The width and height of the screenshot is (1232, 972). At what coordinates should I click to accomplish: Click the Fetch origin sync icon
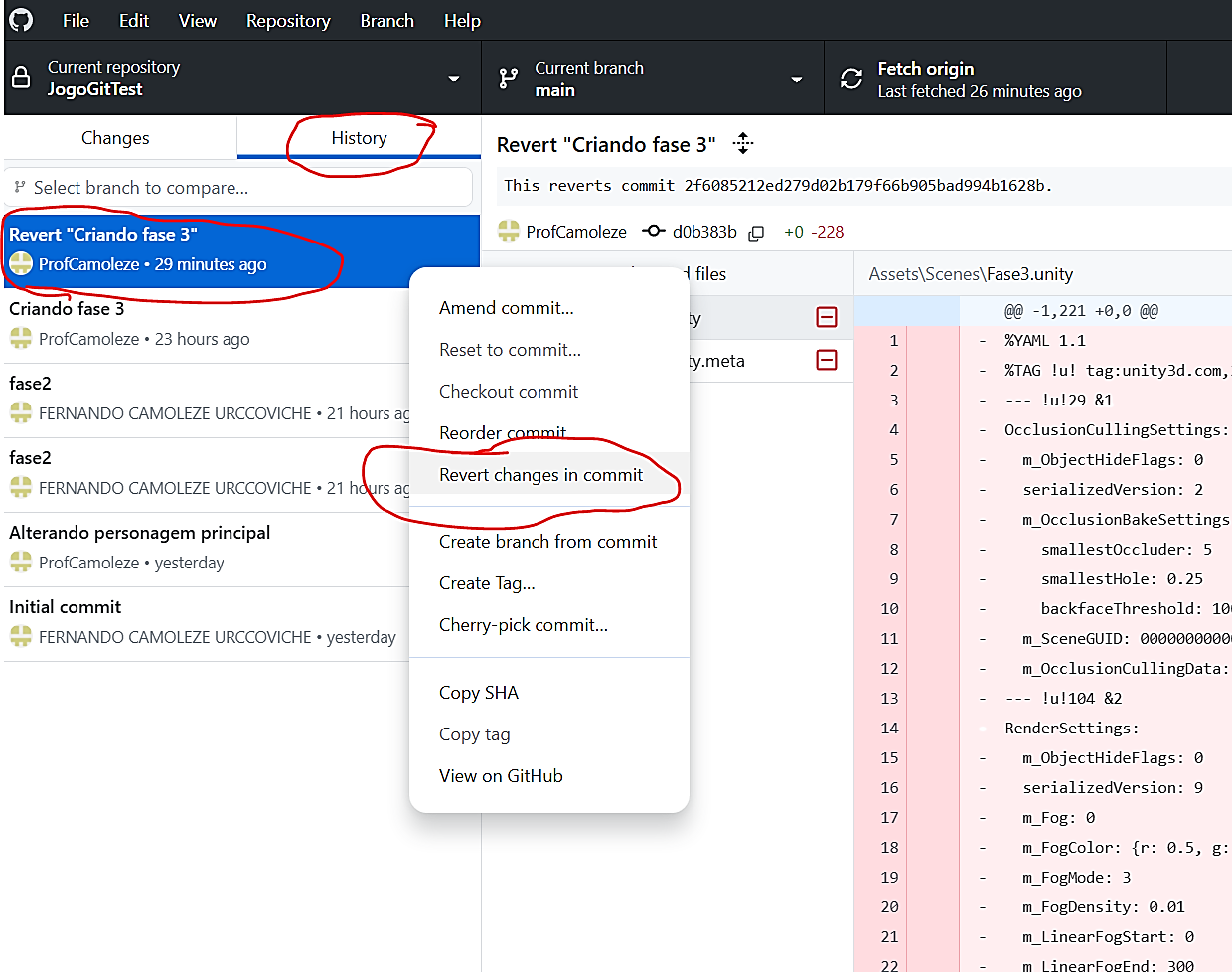point(851,79)
